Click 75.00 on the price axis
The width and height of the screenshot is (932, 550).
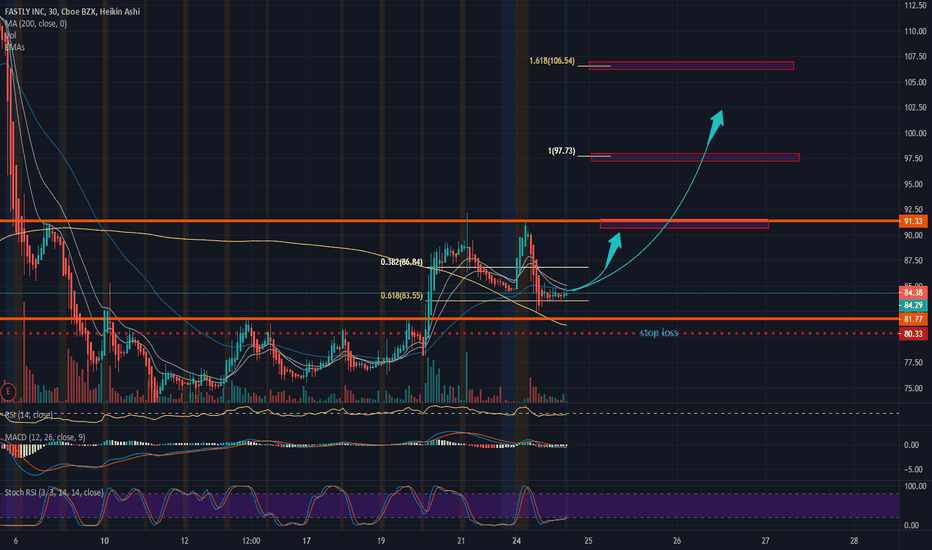click(915, 388)
